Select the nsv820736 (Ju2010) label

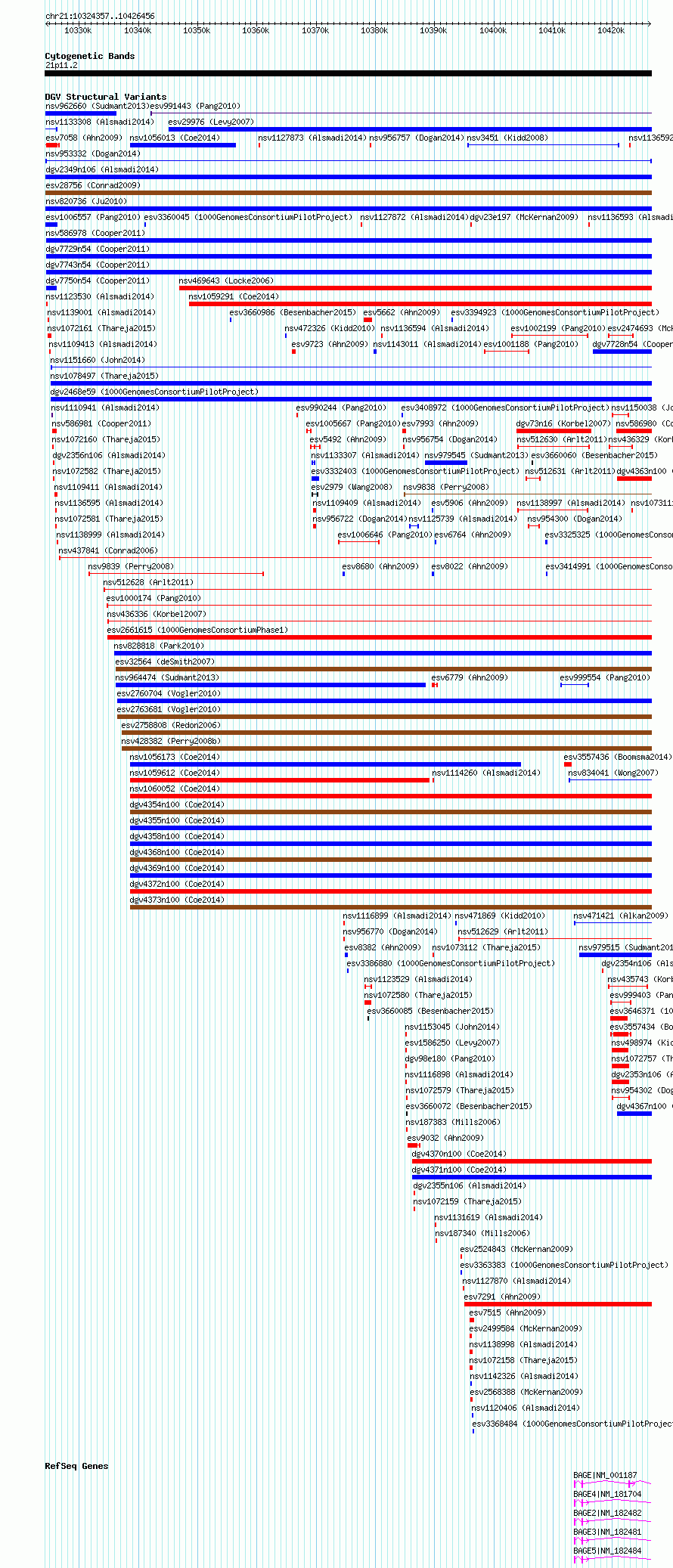[86, 202]
